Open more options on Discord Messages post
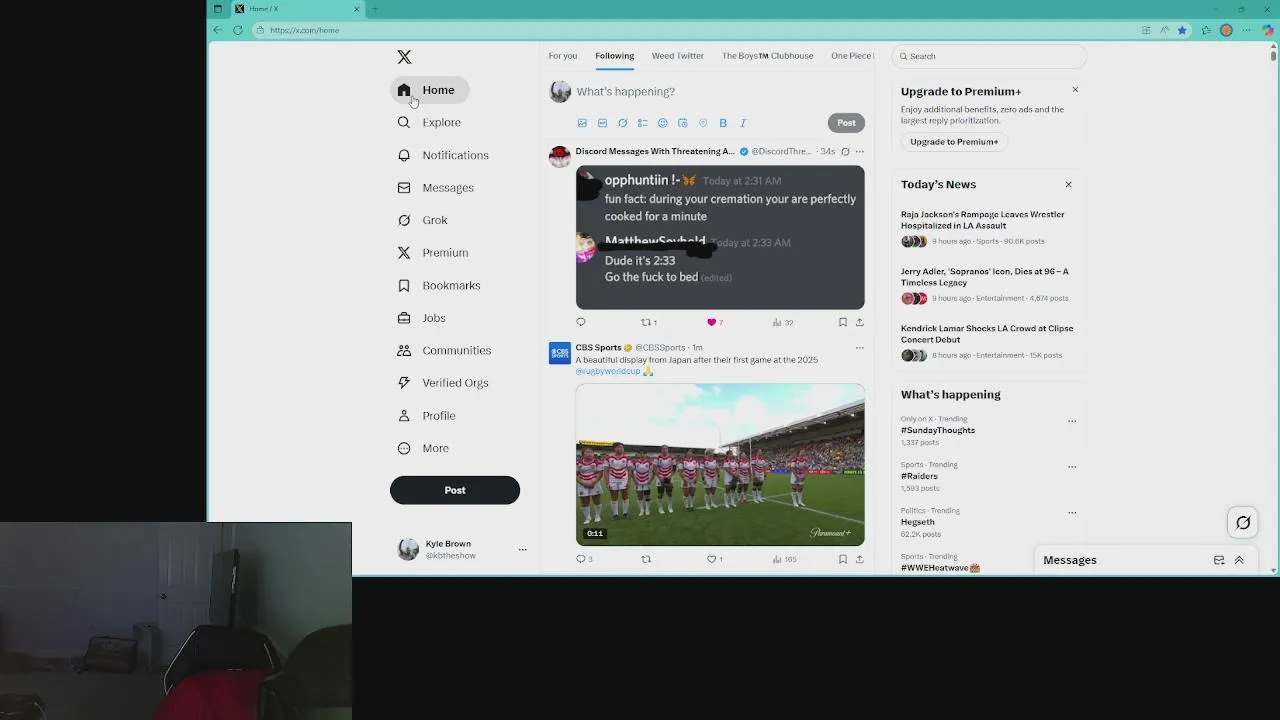 coord(859,152)
